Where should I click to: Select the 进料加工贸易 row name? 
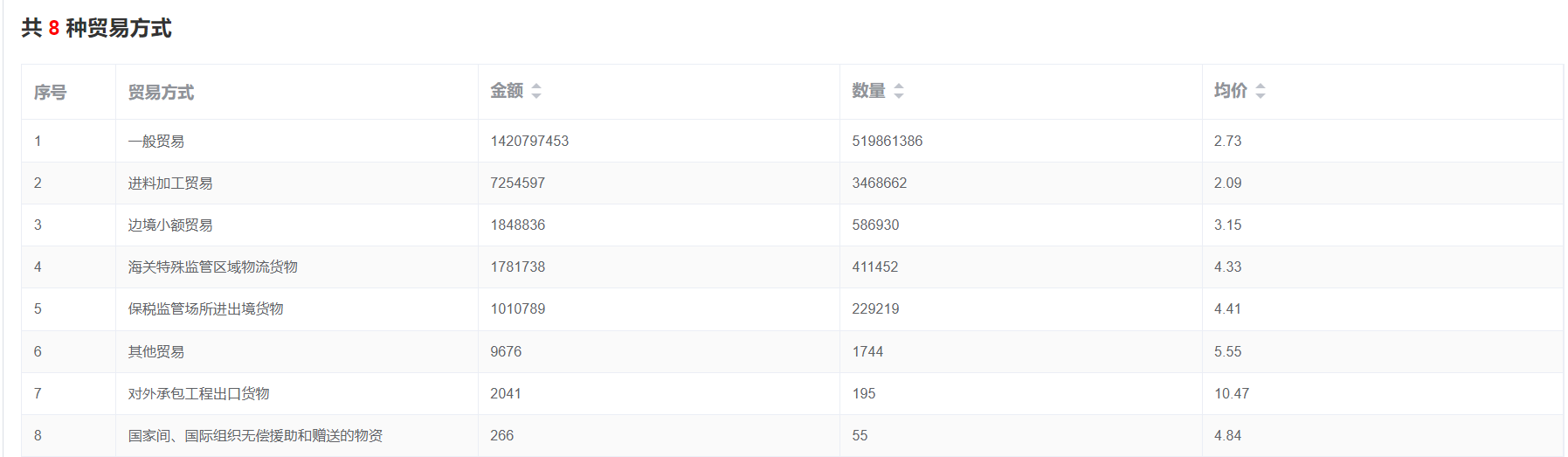(x=170, y=183)
